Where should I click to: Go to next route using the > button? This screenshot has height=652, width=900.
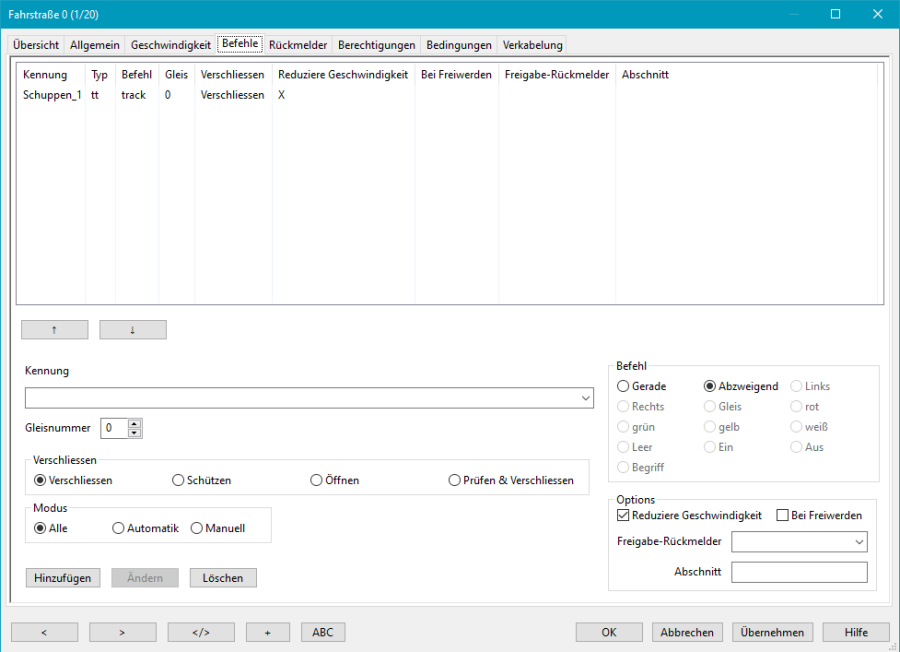click(122, 632)
